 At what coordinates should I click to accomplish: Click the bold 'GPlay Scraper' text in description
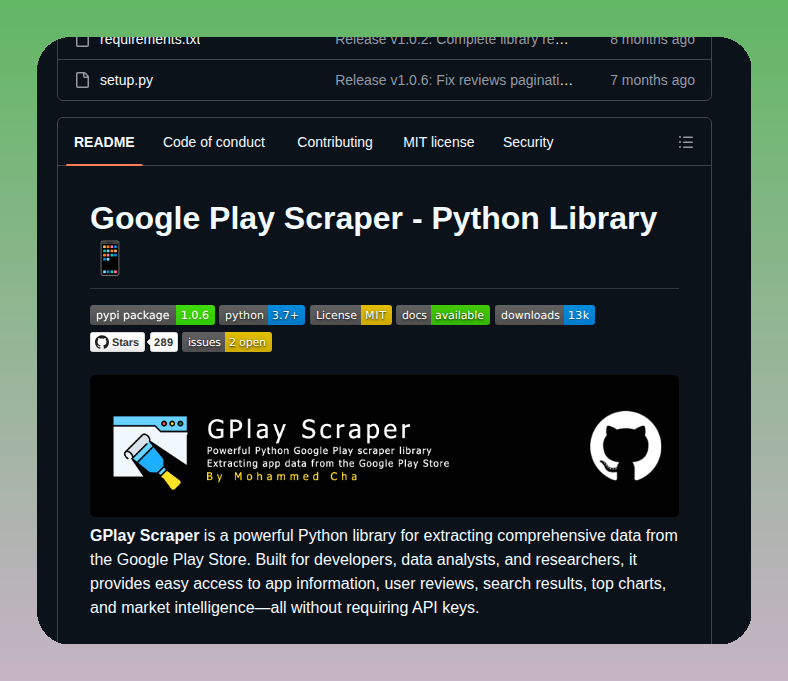(145, 536)
